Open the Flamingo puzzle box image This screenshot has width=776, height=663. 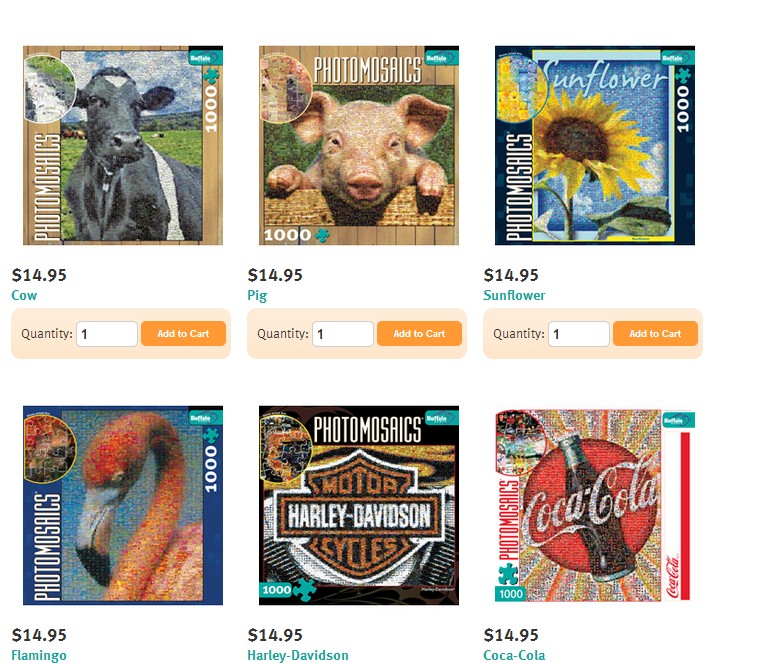pos(123,505)
